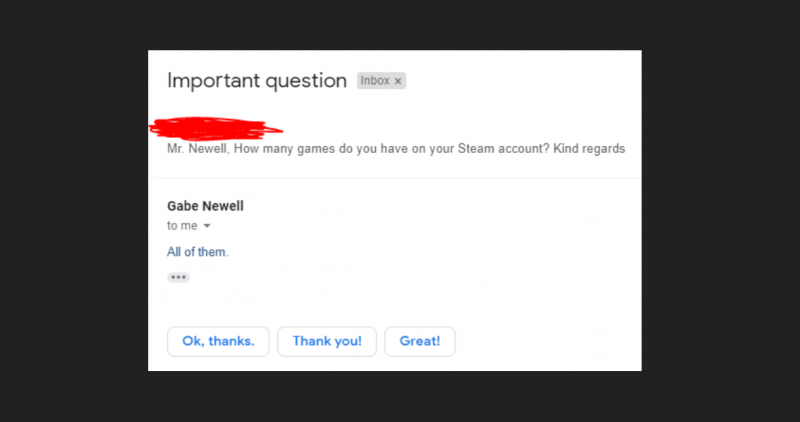
Task: Show trimmed content via the ellipsis icon
Action: pos(178,277)
